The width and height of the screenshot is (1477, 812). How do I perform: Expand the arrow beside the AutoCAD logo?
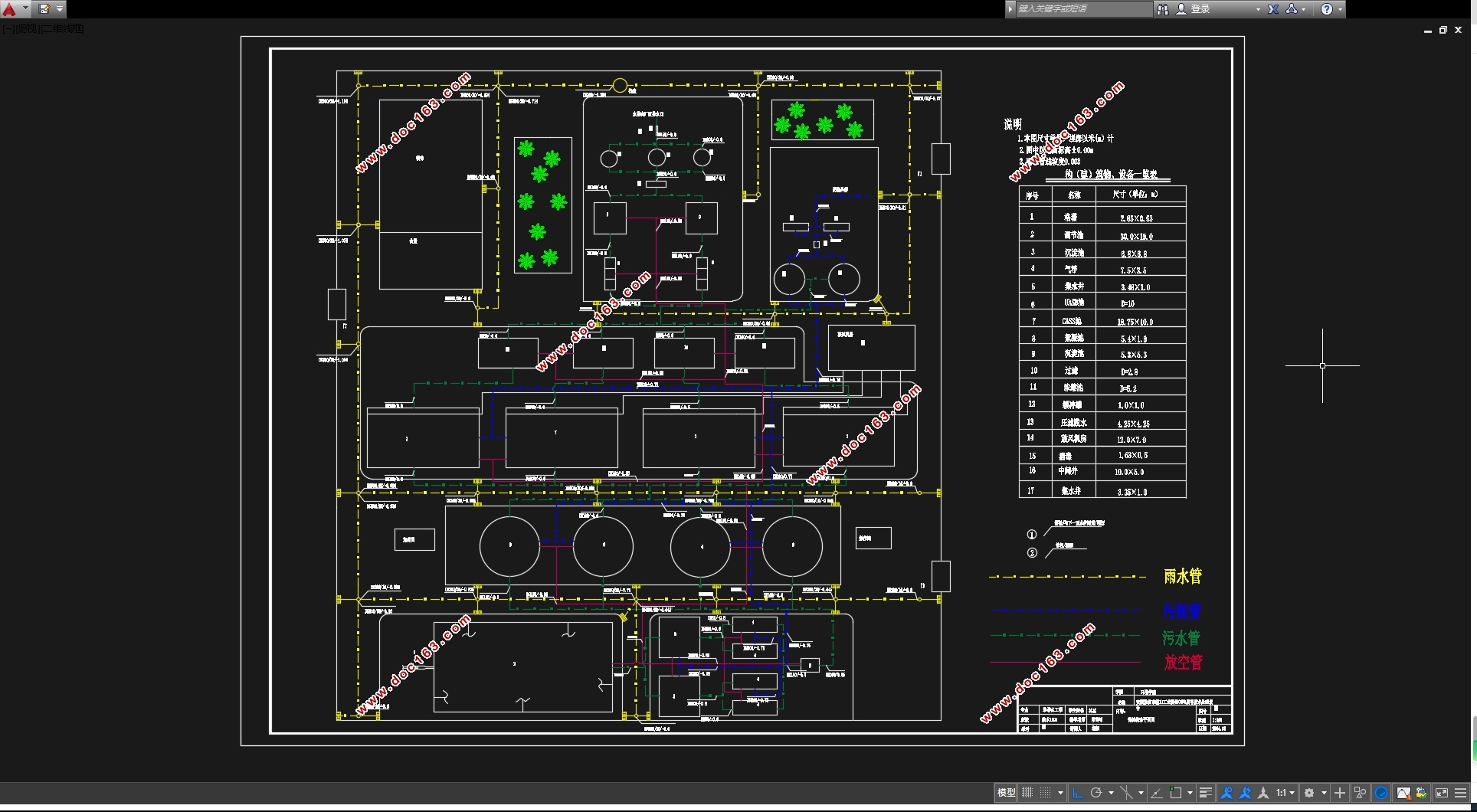point(25,9)
